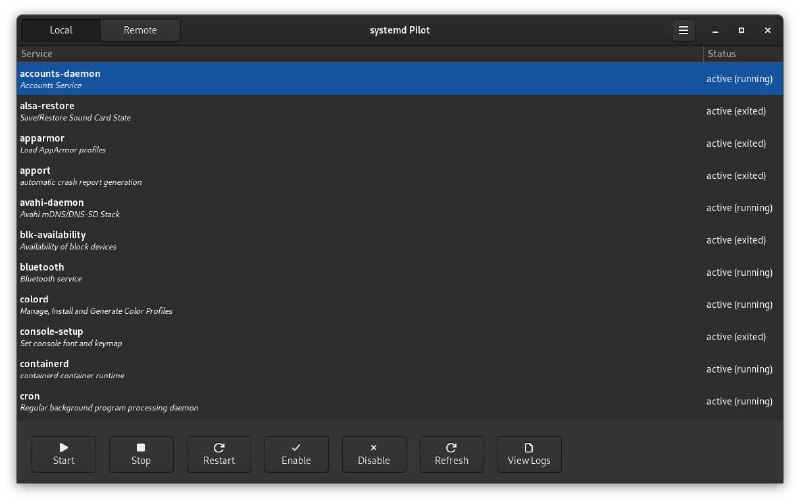This screenshot has width=800, height=502.
Task: Sort by the Status column header
Action: (743, 54)
